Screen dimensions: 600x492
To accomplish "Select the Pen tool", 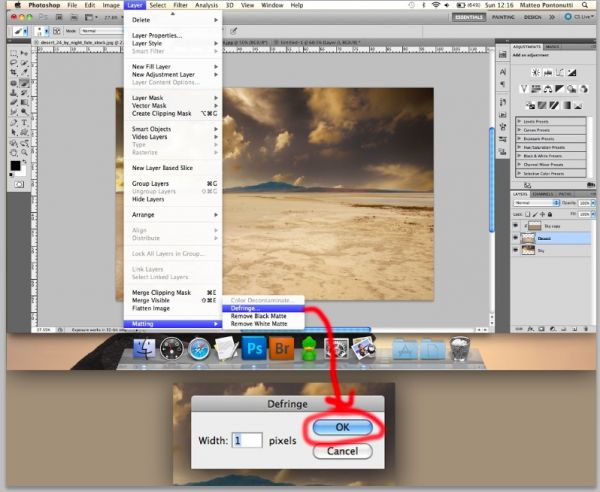I will click(x=13, y=123).
